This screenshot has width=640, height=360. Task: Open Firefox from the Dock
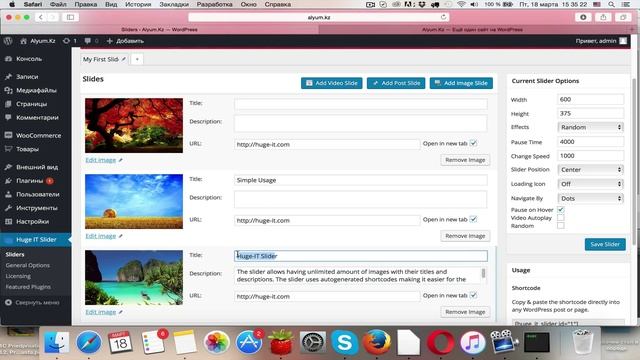(376, 342)
